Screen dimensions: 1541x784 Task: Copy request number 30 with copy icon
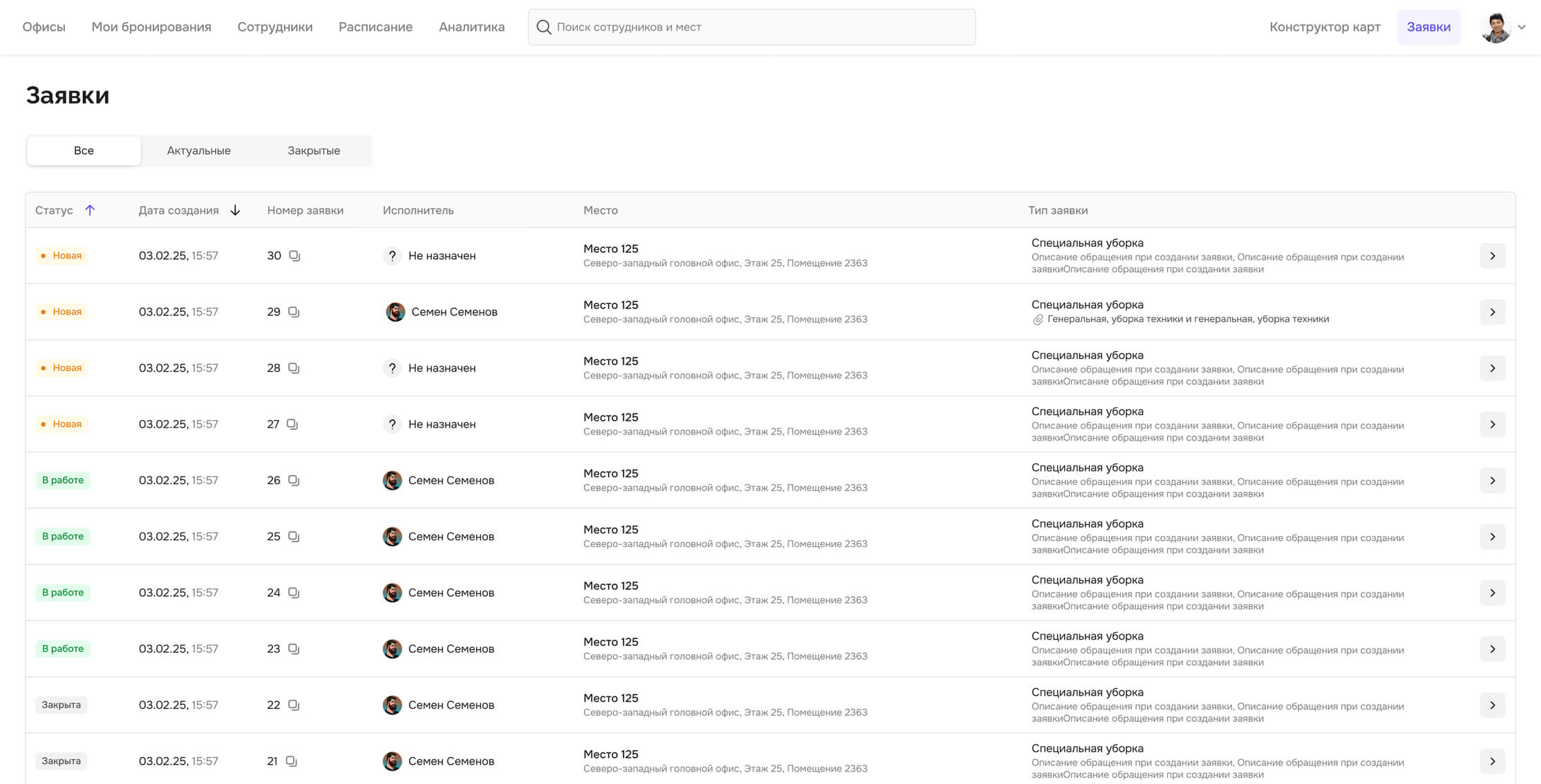[294, 256]
